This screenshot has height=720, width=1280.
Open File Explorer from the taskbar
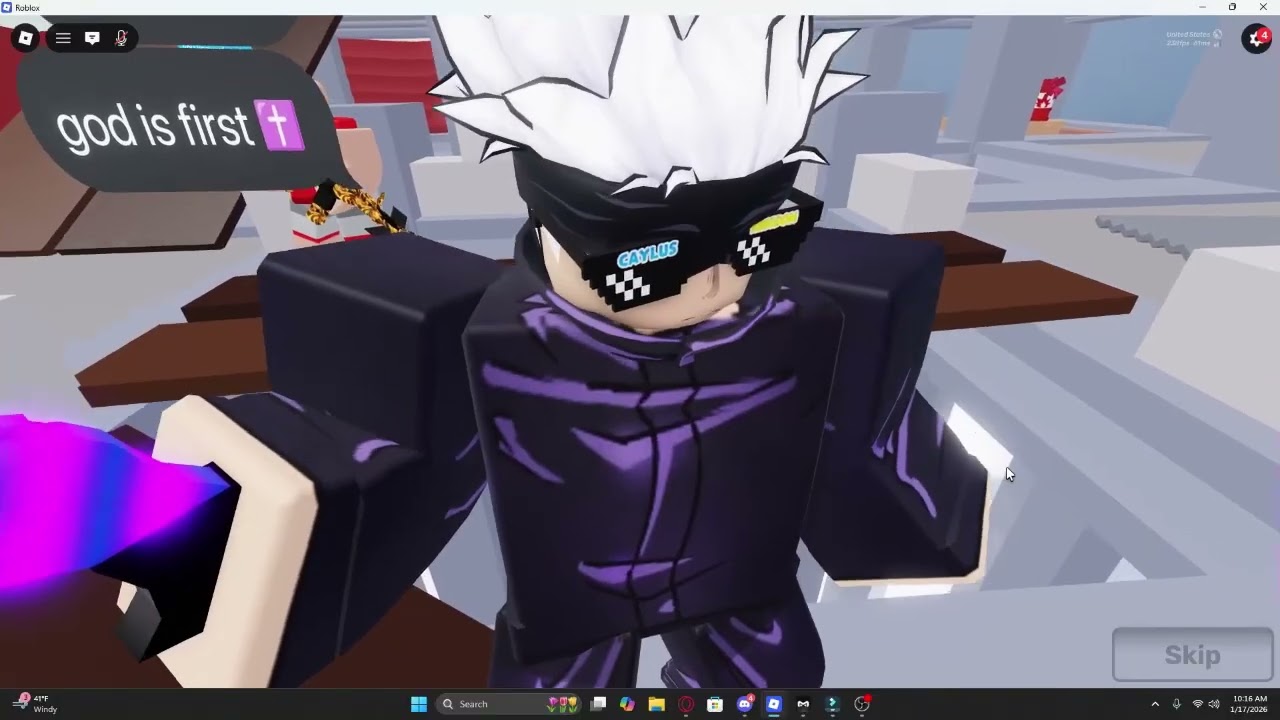click(657, 704)
